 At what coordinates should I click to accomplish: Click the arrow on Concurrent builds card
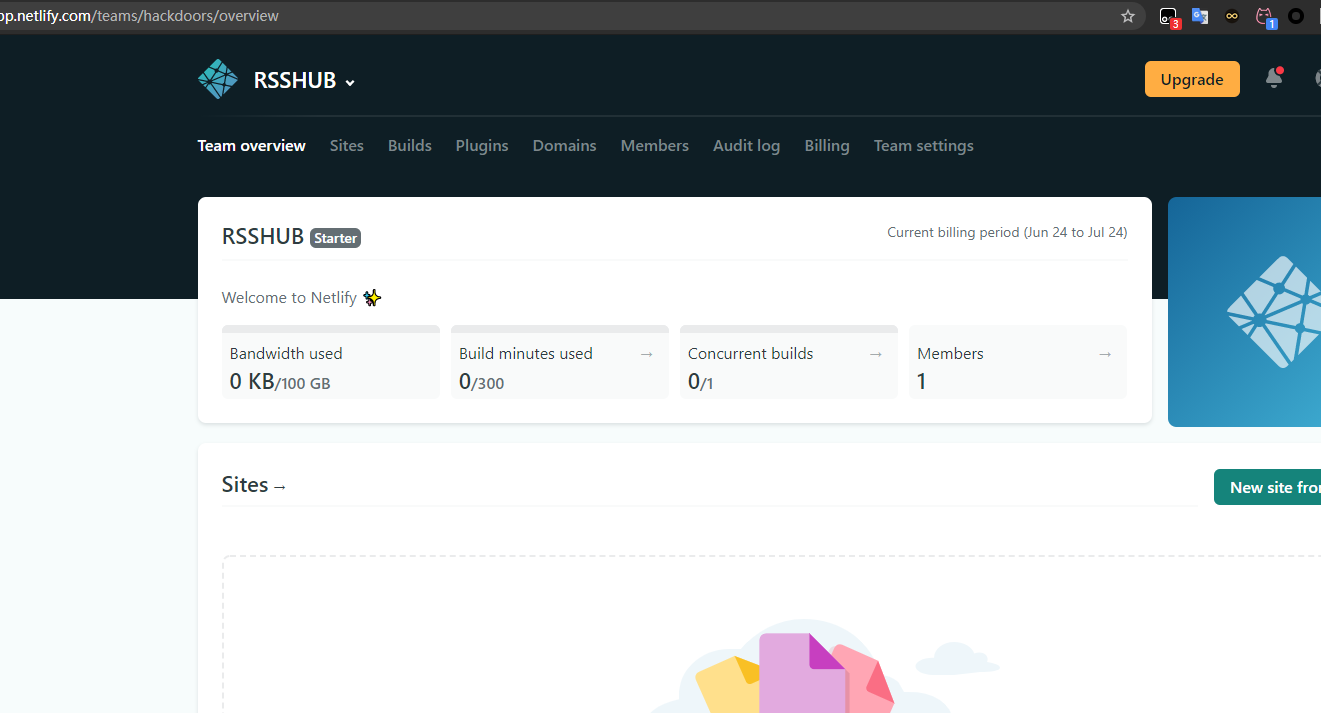tap(876, 354)
